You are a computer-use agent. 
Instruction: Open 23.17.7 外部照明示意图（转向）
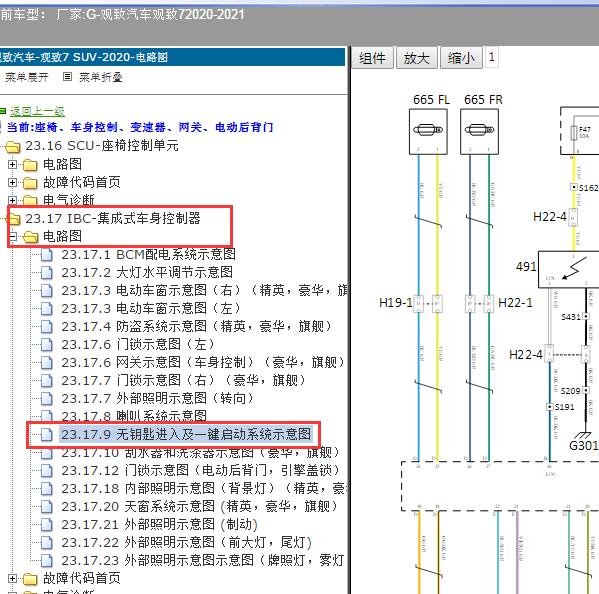click(x=159, y=398)
